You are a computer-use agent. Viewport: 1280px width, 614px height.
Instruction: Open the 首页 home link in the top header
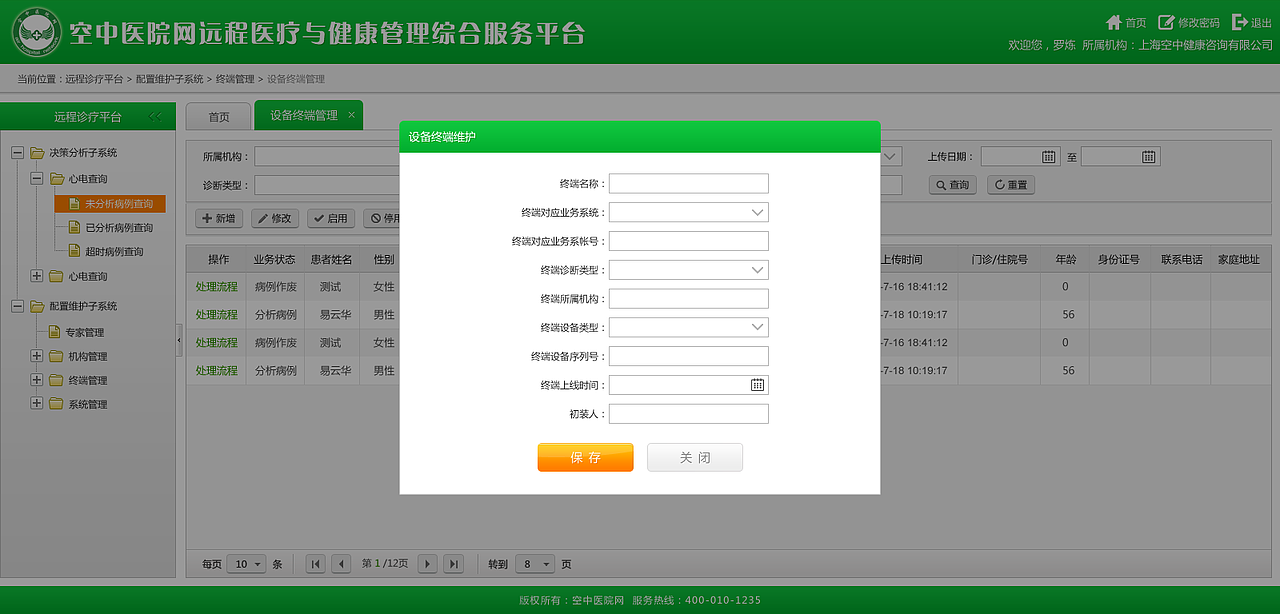click(x=1126, y=22)
